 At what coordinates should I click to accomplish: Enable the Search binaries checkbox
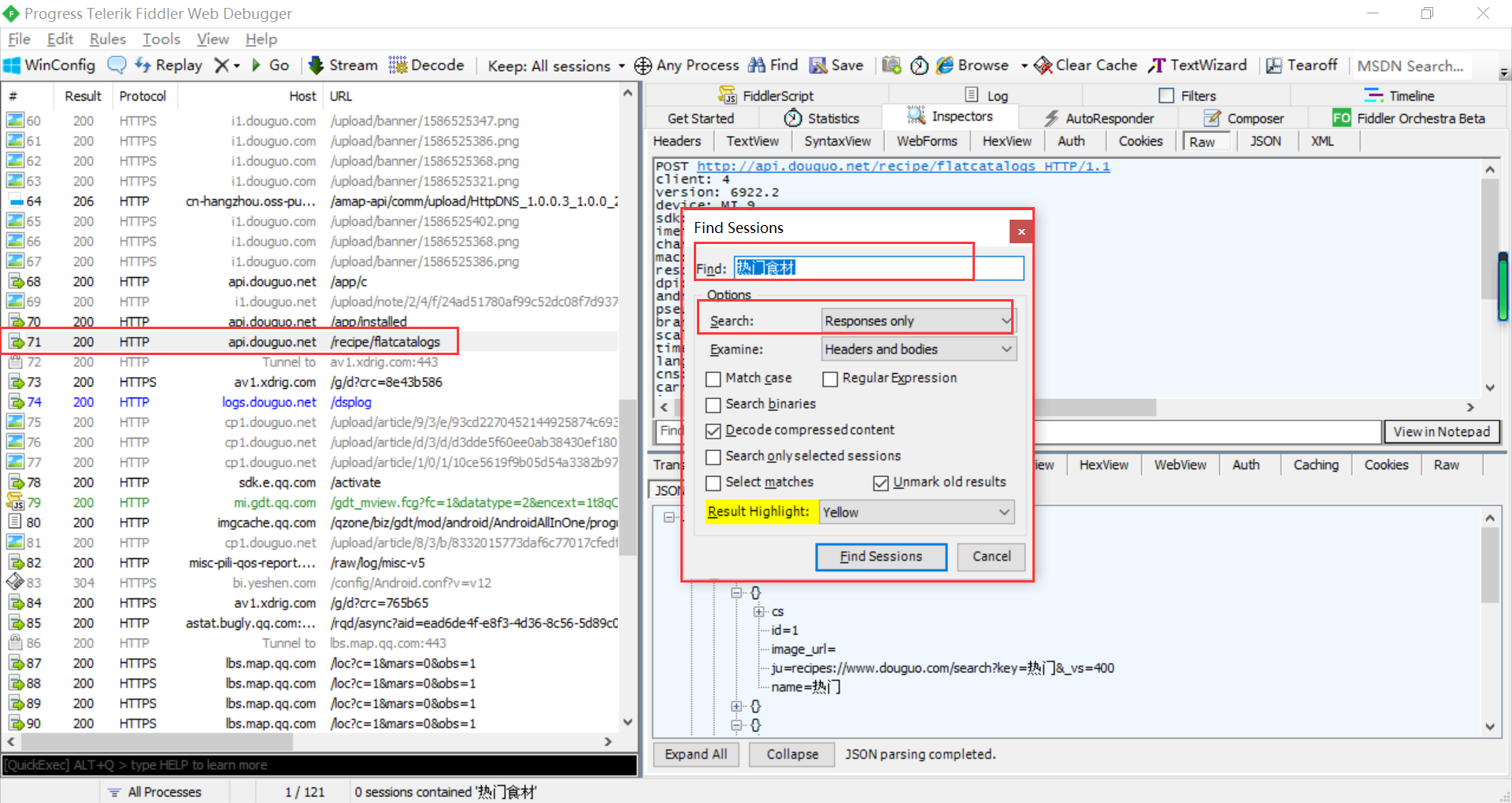713,405
